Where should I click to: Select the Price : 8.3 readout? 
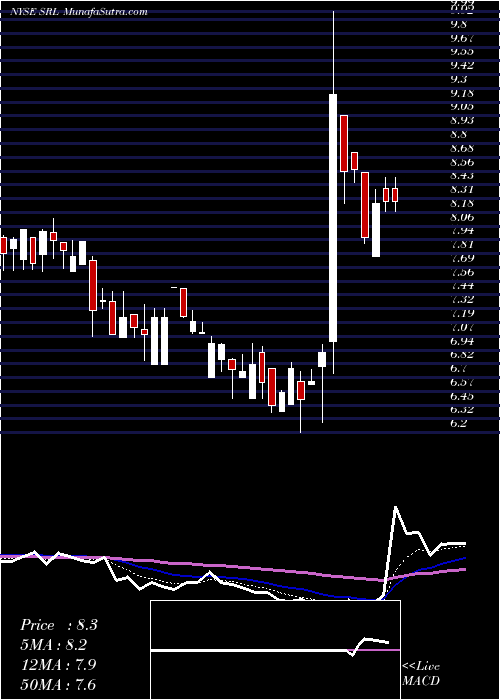pyautogui.click(x=58, y=625)
